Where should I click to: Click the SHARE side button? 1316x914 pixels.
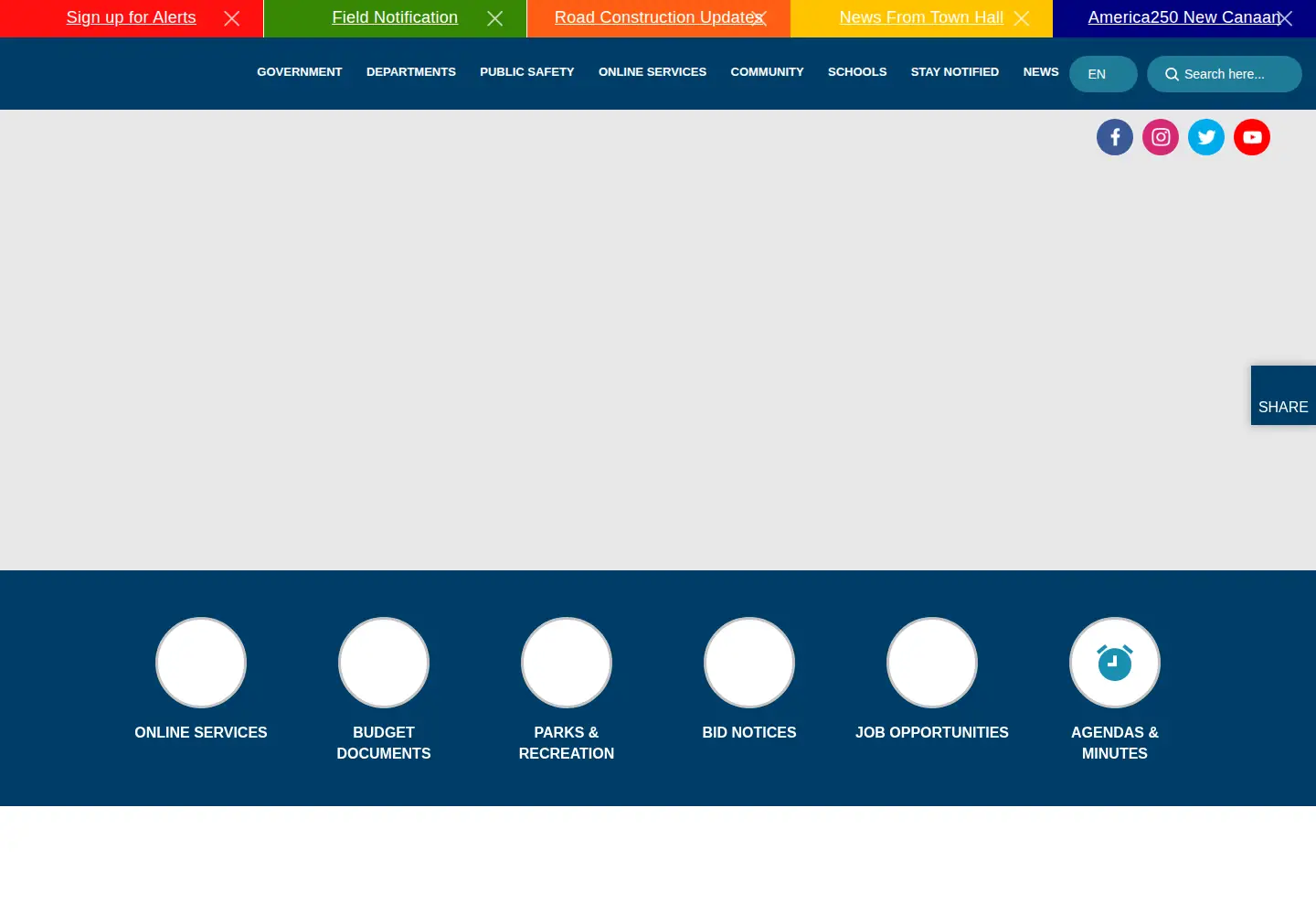[x=1283, y=395]
